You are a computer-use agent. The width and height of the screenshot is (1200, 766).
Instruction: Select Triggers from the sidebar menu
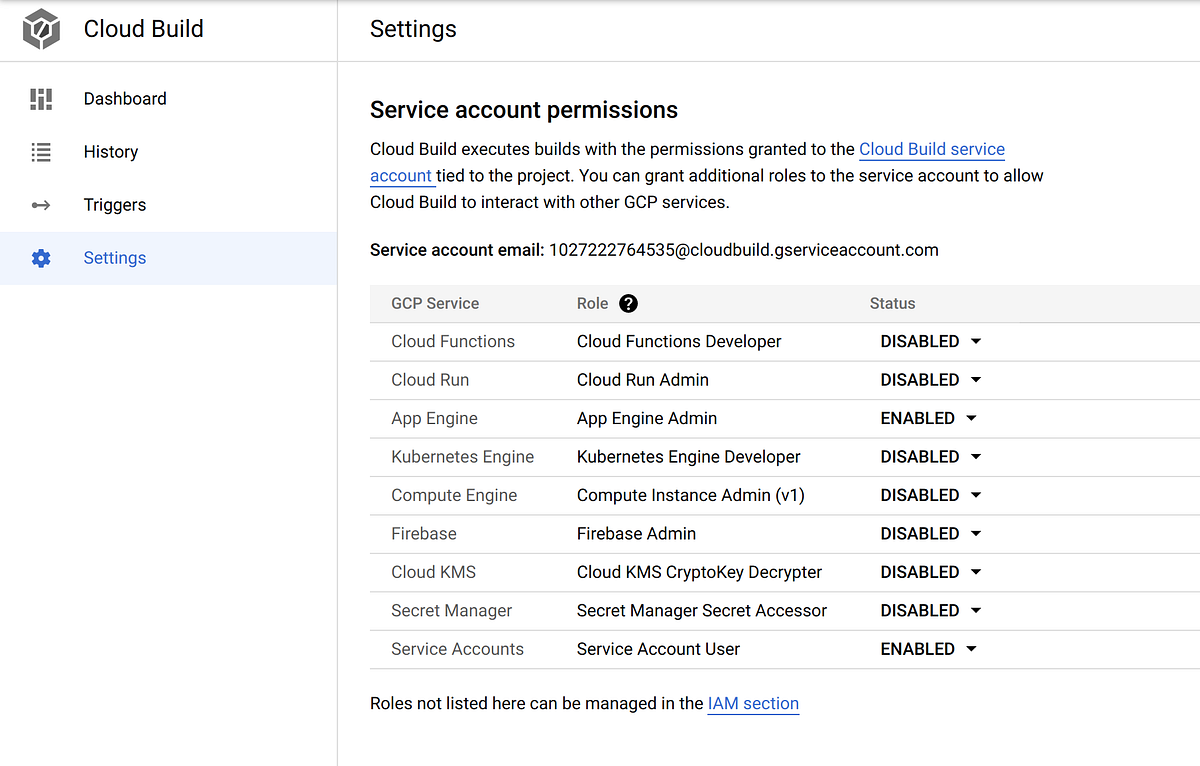point(115,205)
